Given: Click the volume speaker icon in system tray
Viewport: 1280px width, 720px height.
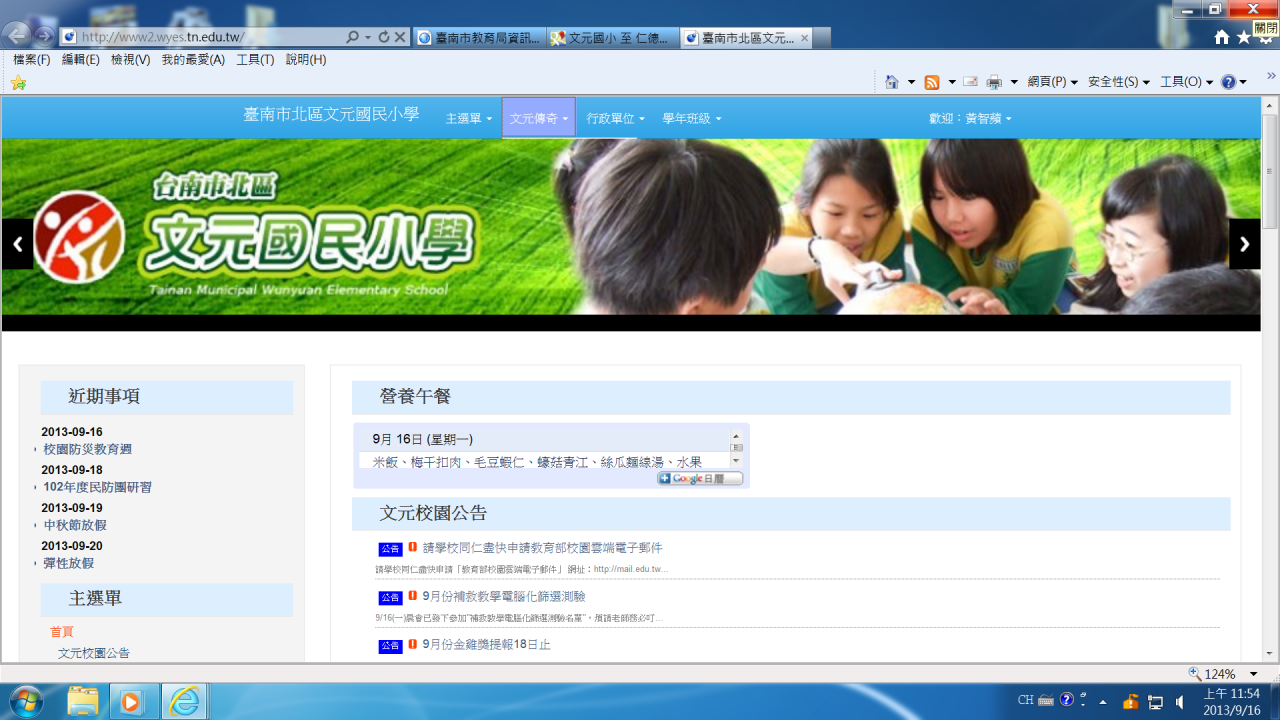Looking at the screenshot, I should (1181, 701).
